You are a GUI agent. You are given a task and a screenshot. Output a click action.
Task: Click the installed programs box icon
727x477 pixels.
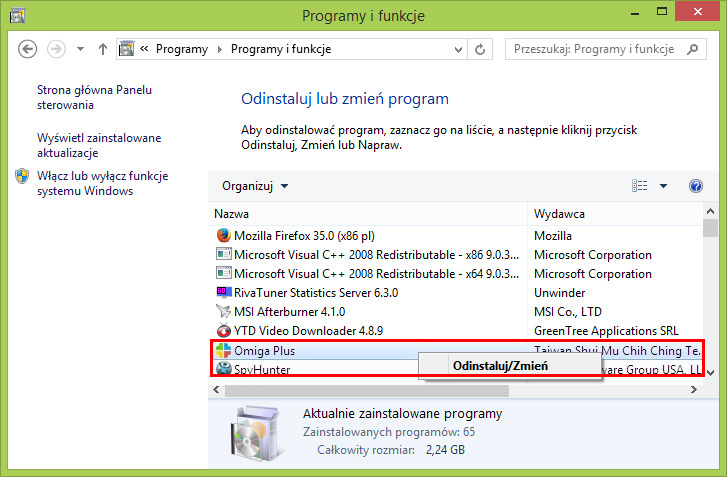256,432
